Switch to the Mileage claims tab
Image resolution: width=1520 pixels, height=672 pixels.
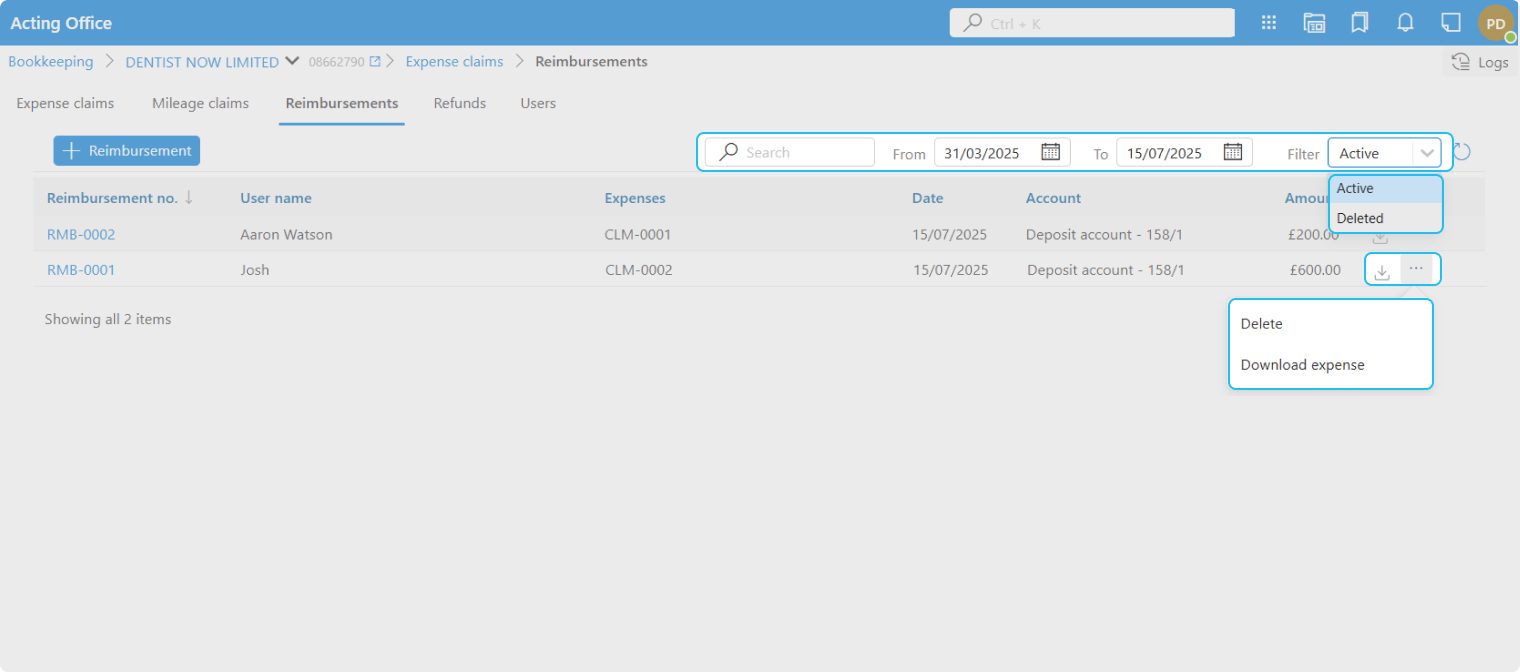point(200,103)
